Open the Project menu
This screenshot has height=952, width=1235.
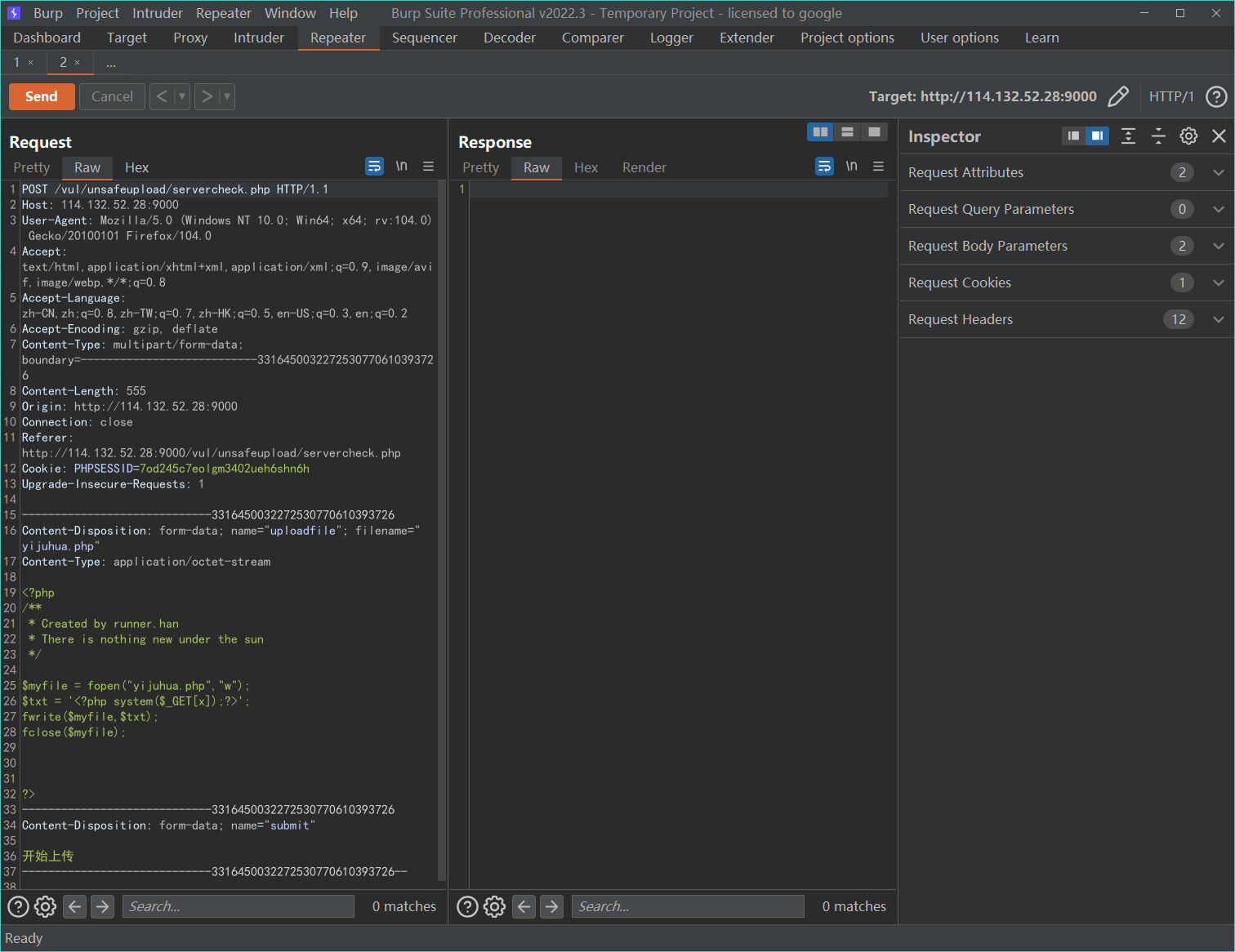(97, 13)
